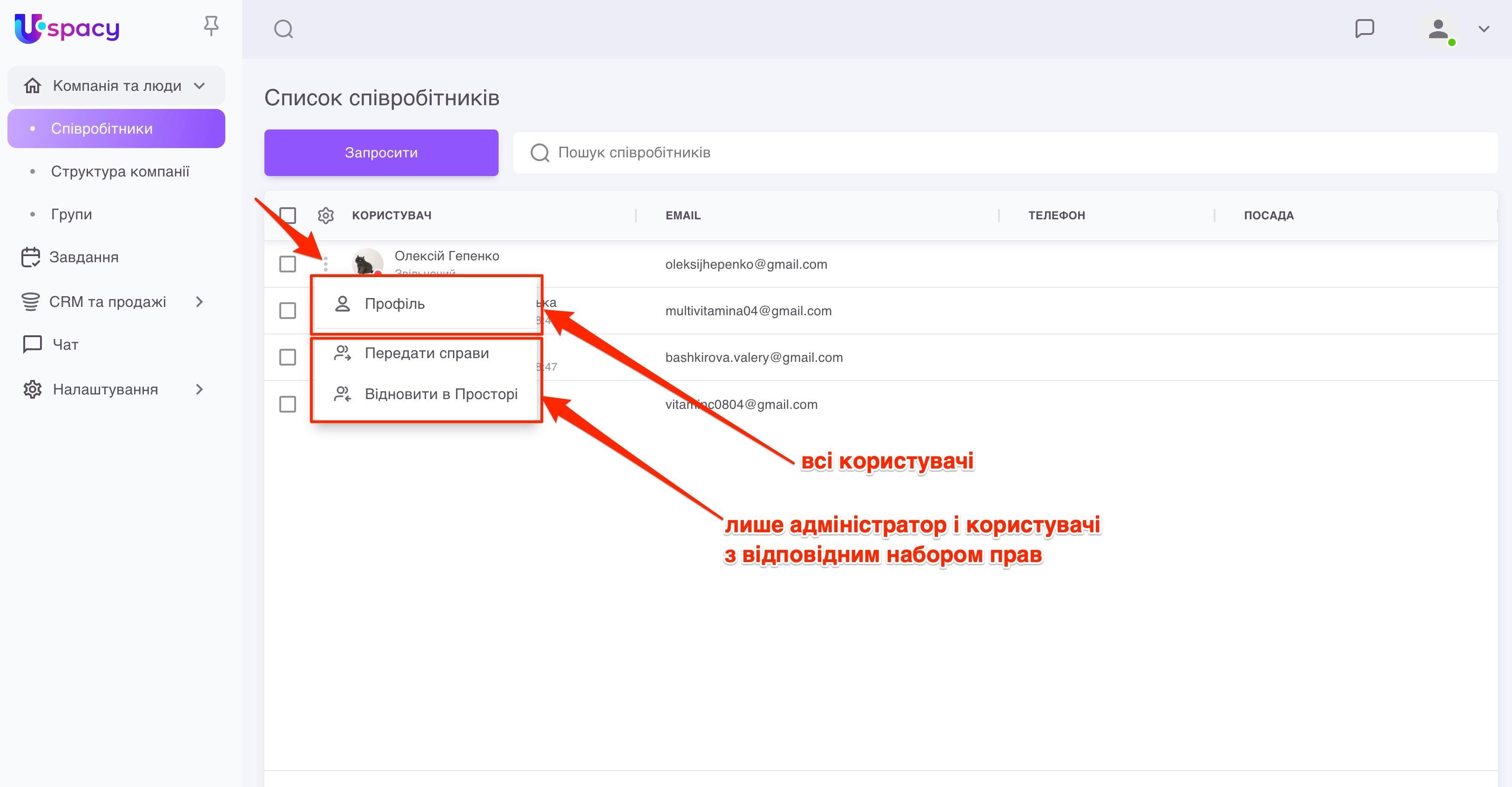Click Олексій Гепенко's profile photo
The height and width of the screenshot is (787, 1512).
click(x=367, y=262)
